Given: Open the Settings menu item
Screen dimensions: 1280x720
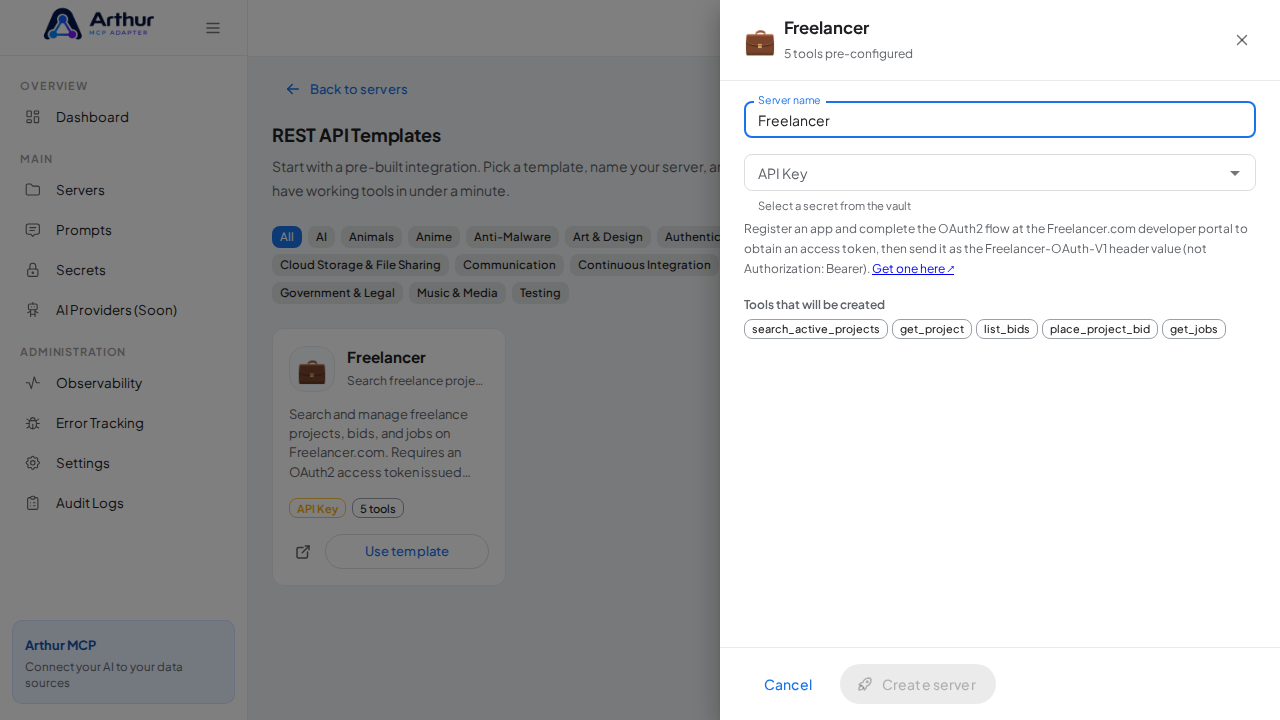Looking at the screenshot, I should coord(124,463).
